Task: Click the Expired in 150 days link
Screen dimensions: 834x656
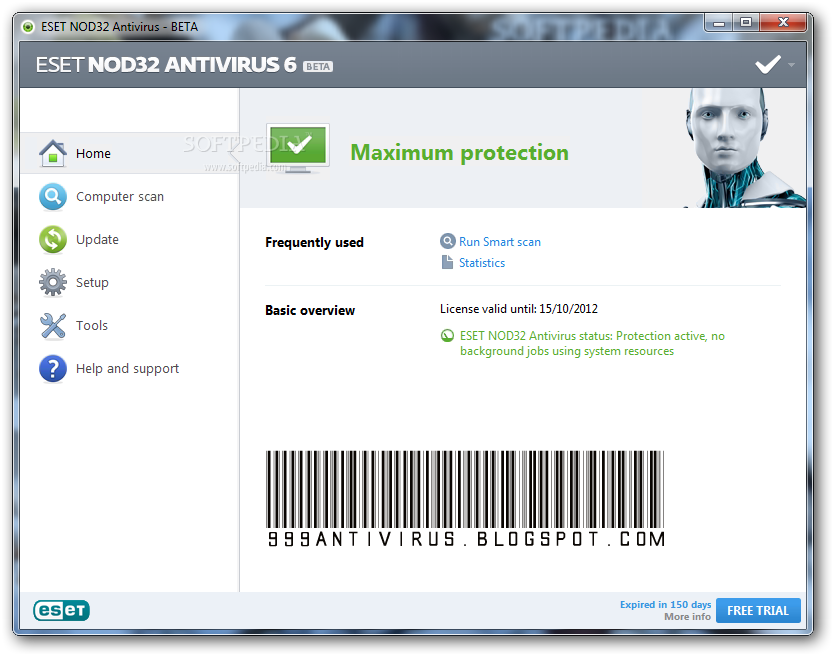Action: point(665,604)
